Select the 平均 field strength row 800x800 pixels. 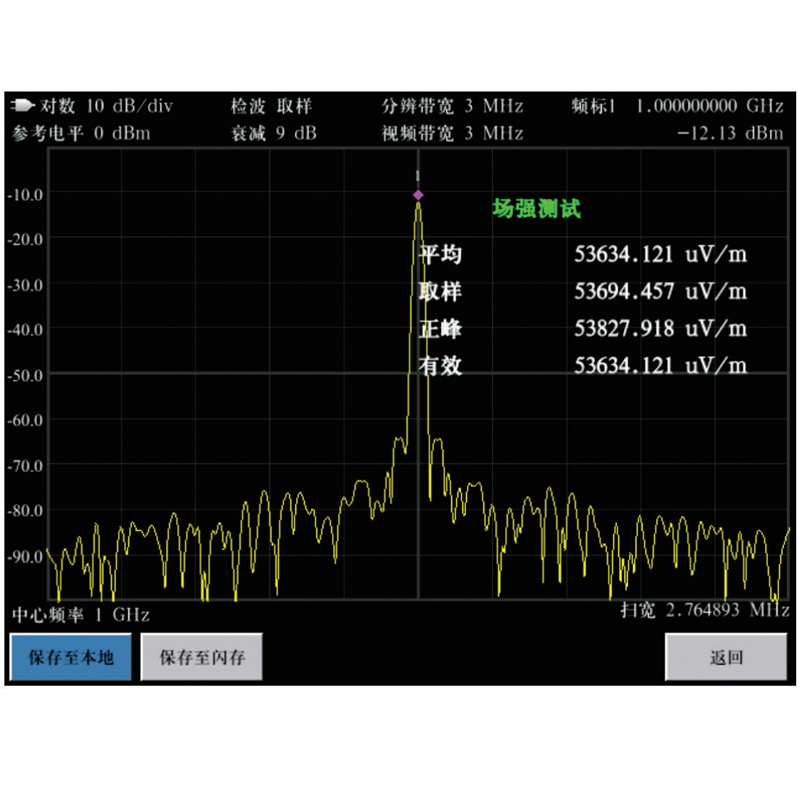[x=582, y=255]
